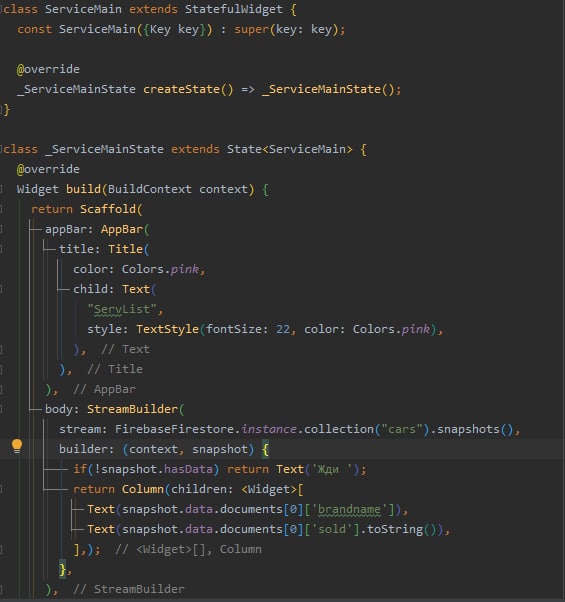Click the fontSize parameter name
Viewport: 565px width, 602px height.
point(234,329)
